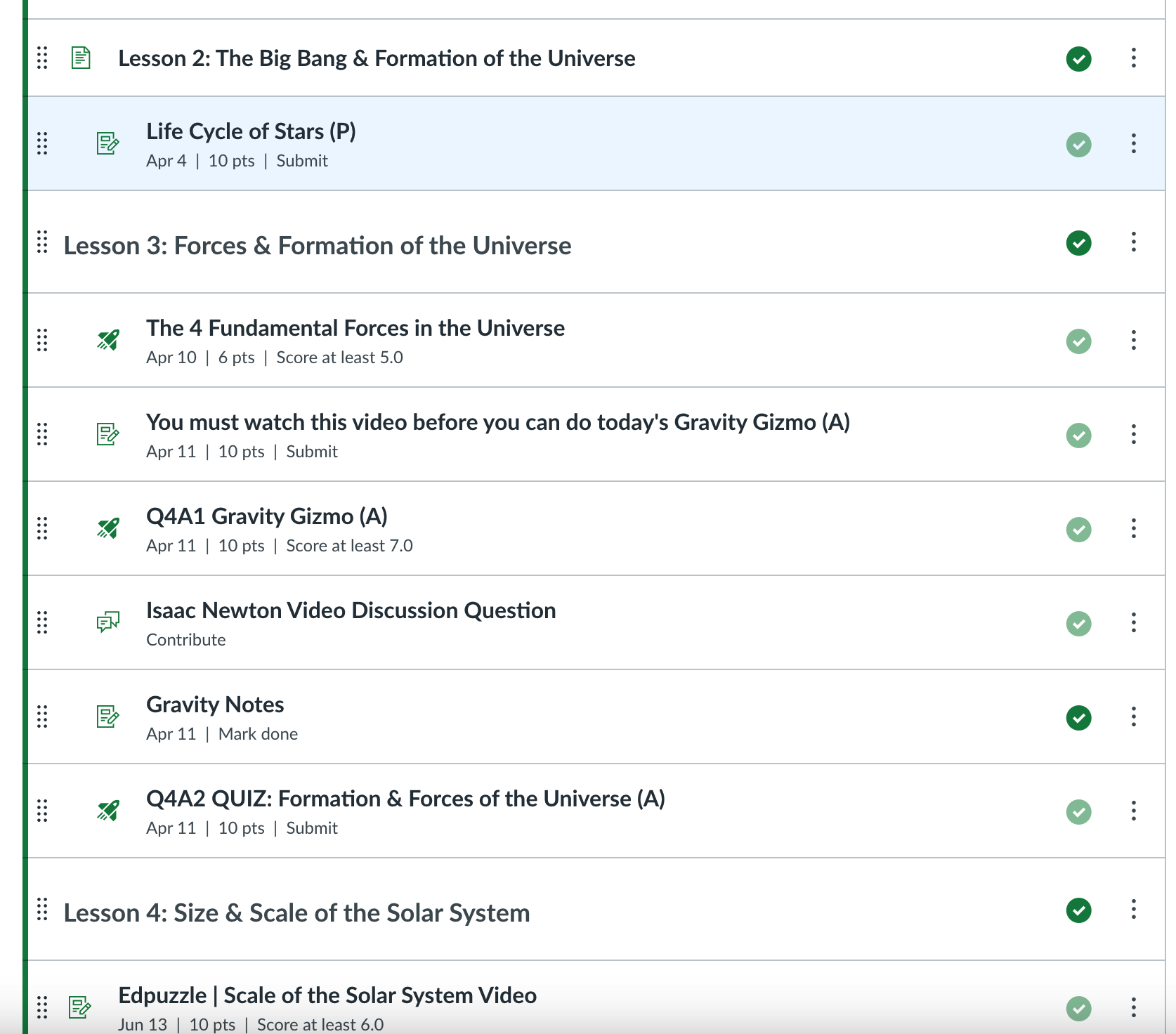Toggle publish checkmark on You must watch this video
This screenshot has height=1034, width=1176.
(1078, 436)
